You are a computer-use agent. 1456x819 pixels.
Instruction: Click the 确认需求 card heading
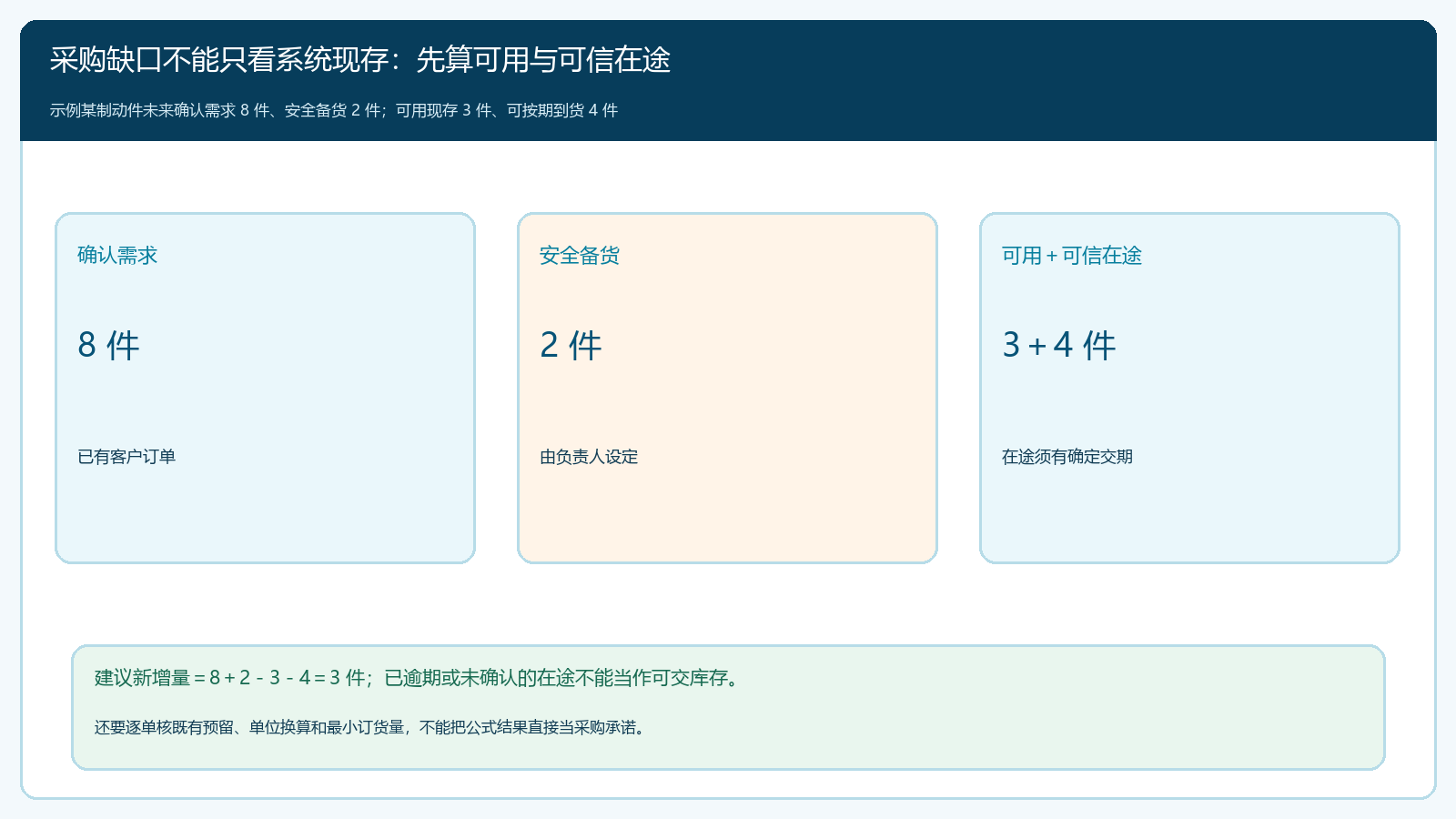[117, 256]
